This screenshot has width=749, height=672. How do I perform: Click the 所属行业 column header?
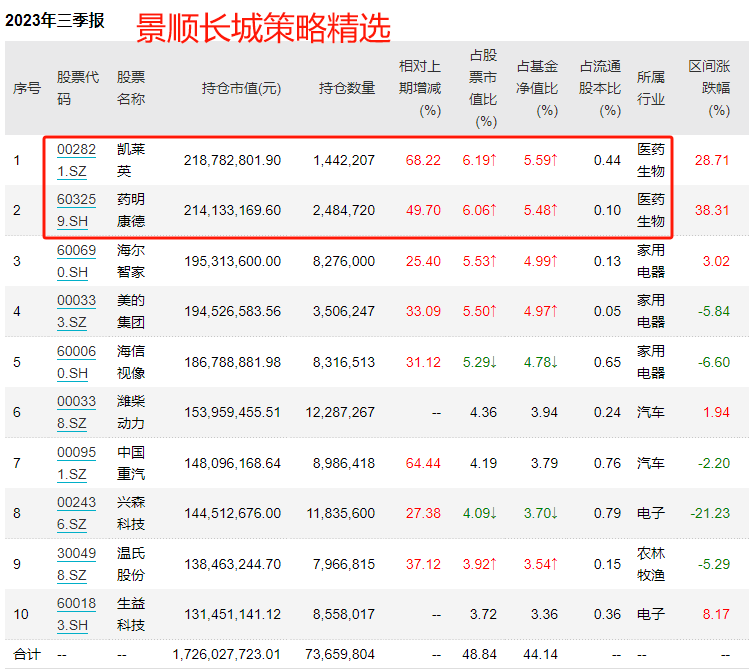(651, 88)
